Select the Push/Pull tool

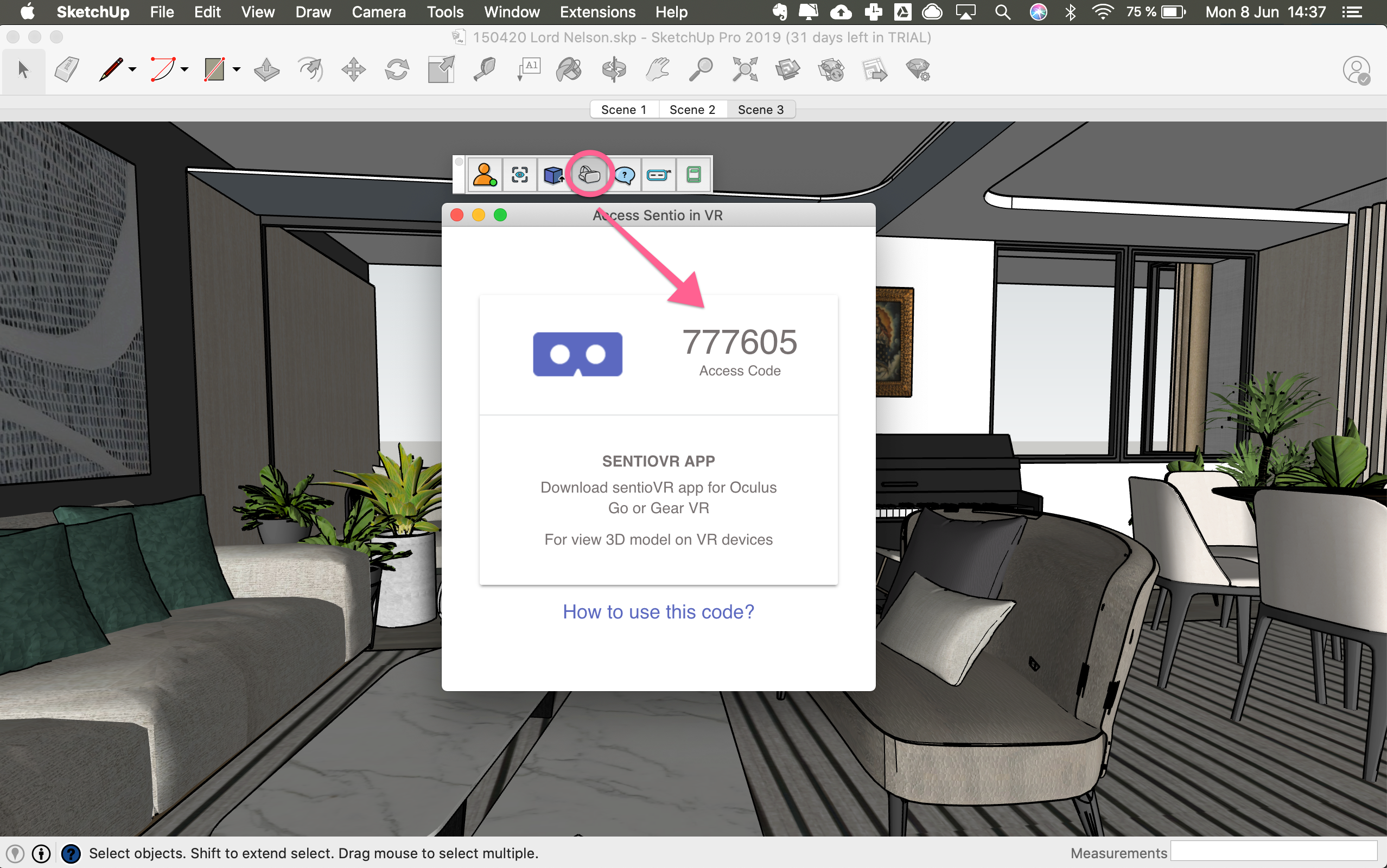click(x=266, y=70)
